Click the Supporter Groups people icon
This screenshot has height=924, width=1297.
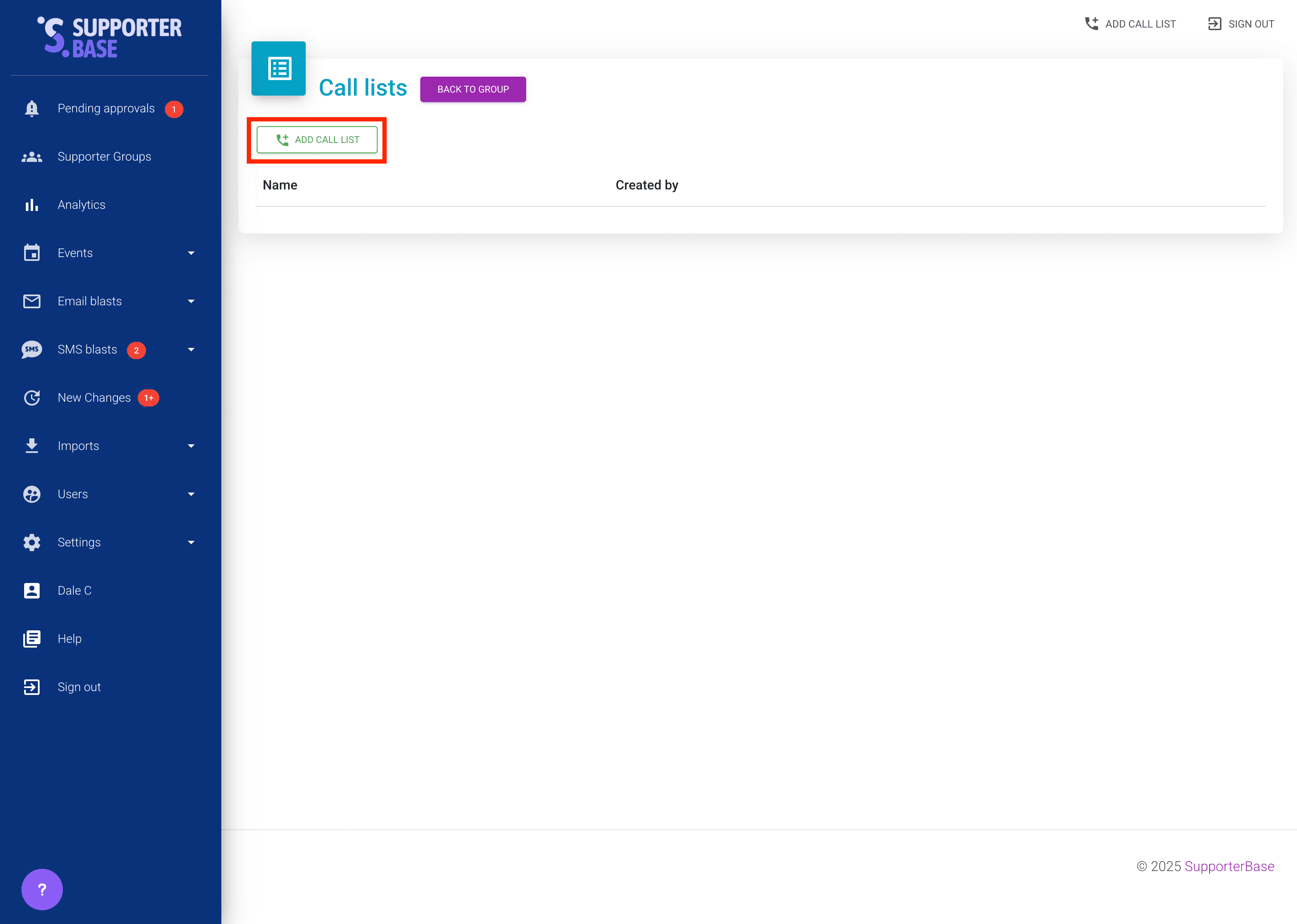point(32,157)
